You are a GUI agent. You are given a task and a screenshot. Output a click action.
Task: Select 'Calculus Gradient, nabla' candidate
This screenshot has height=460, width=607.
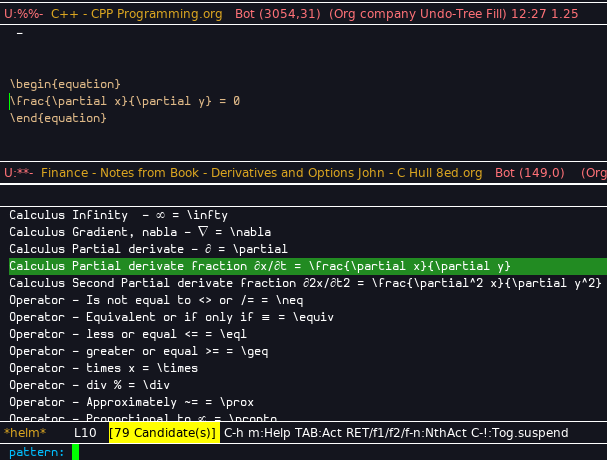point(140,232)
